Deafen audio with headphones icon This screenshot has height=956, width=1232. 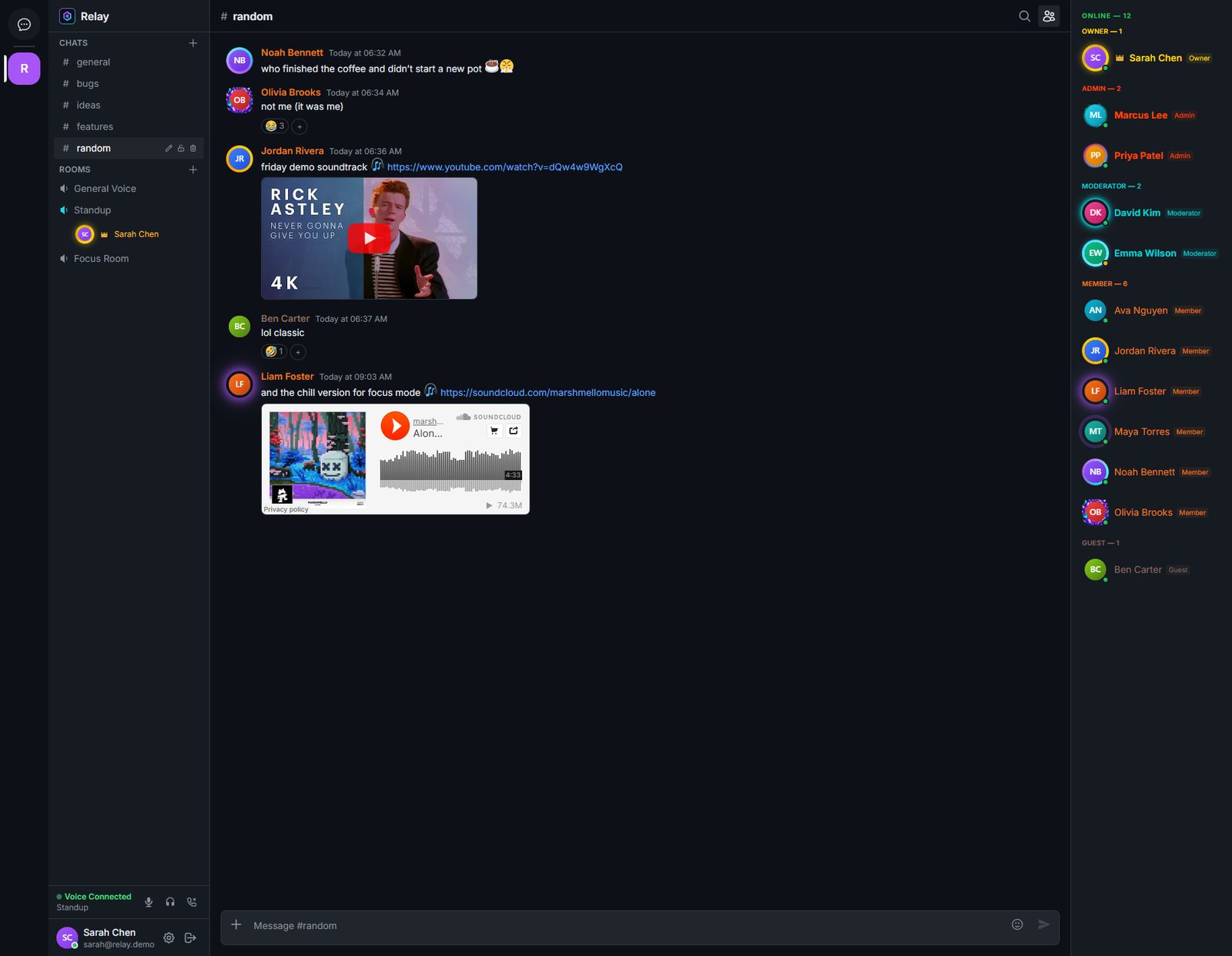click(170, 902)
